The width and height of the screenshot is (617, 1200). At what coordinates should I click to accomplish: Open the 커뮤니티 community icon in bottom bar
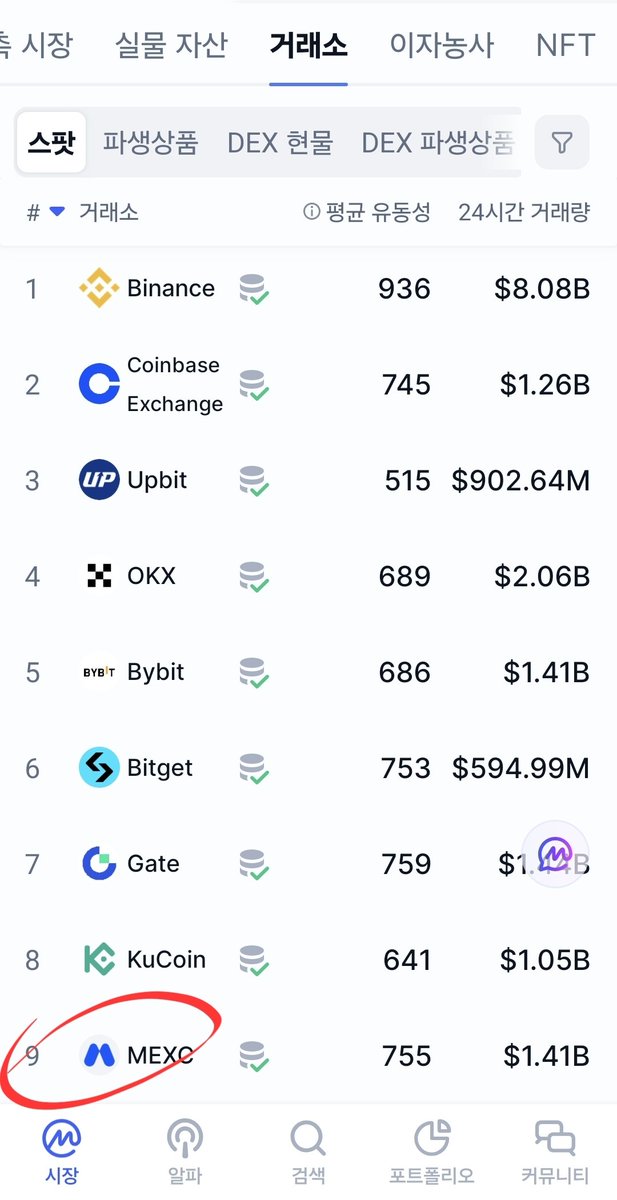click(x=555, y=1137)
